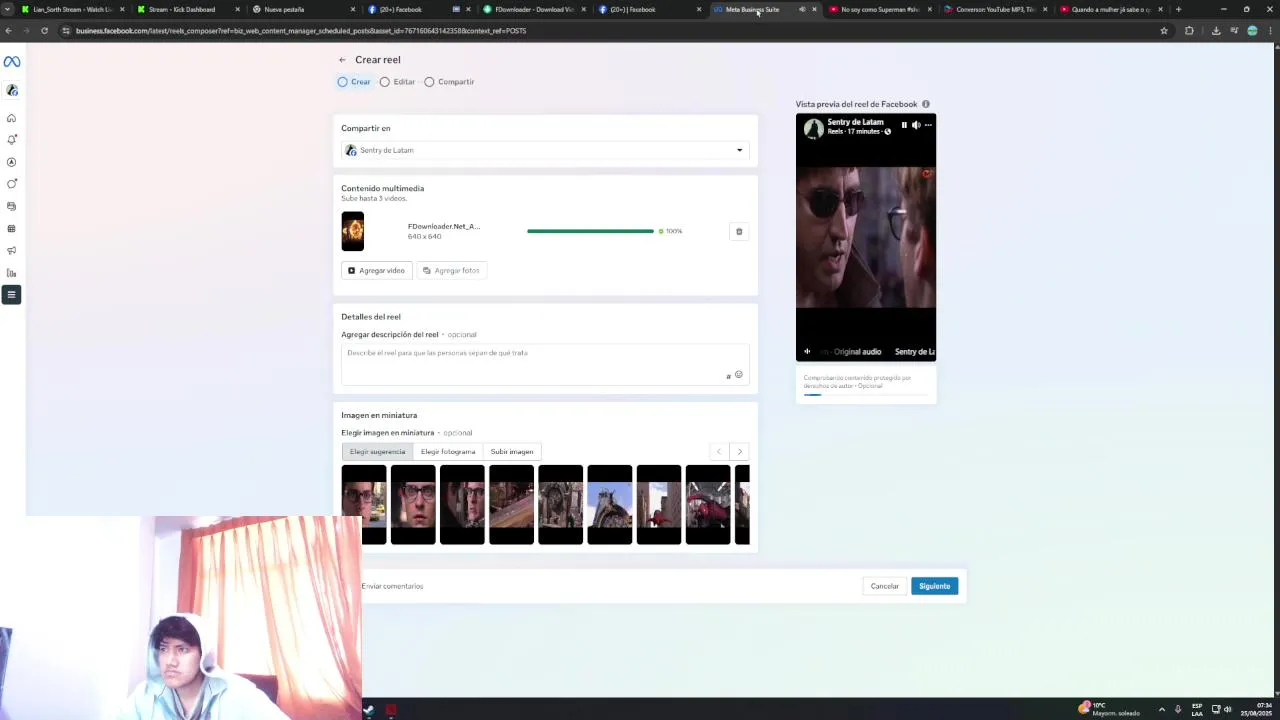The image size is (1280, 720).
Task: Insert hashtag in reel description
Action: [x=728, y=376]
